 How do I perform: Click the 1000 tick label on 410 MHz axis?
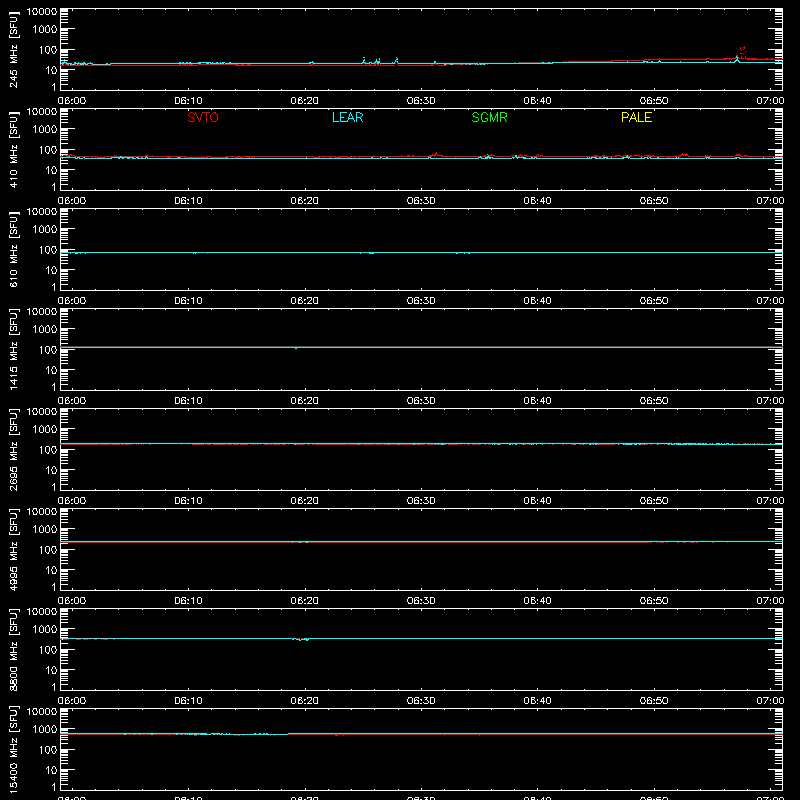45,130
